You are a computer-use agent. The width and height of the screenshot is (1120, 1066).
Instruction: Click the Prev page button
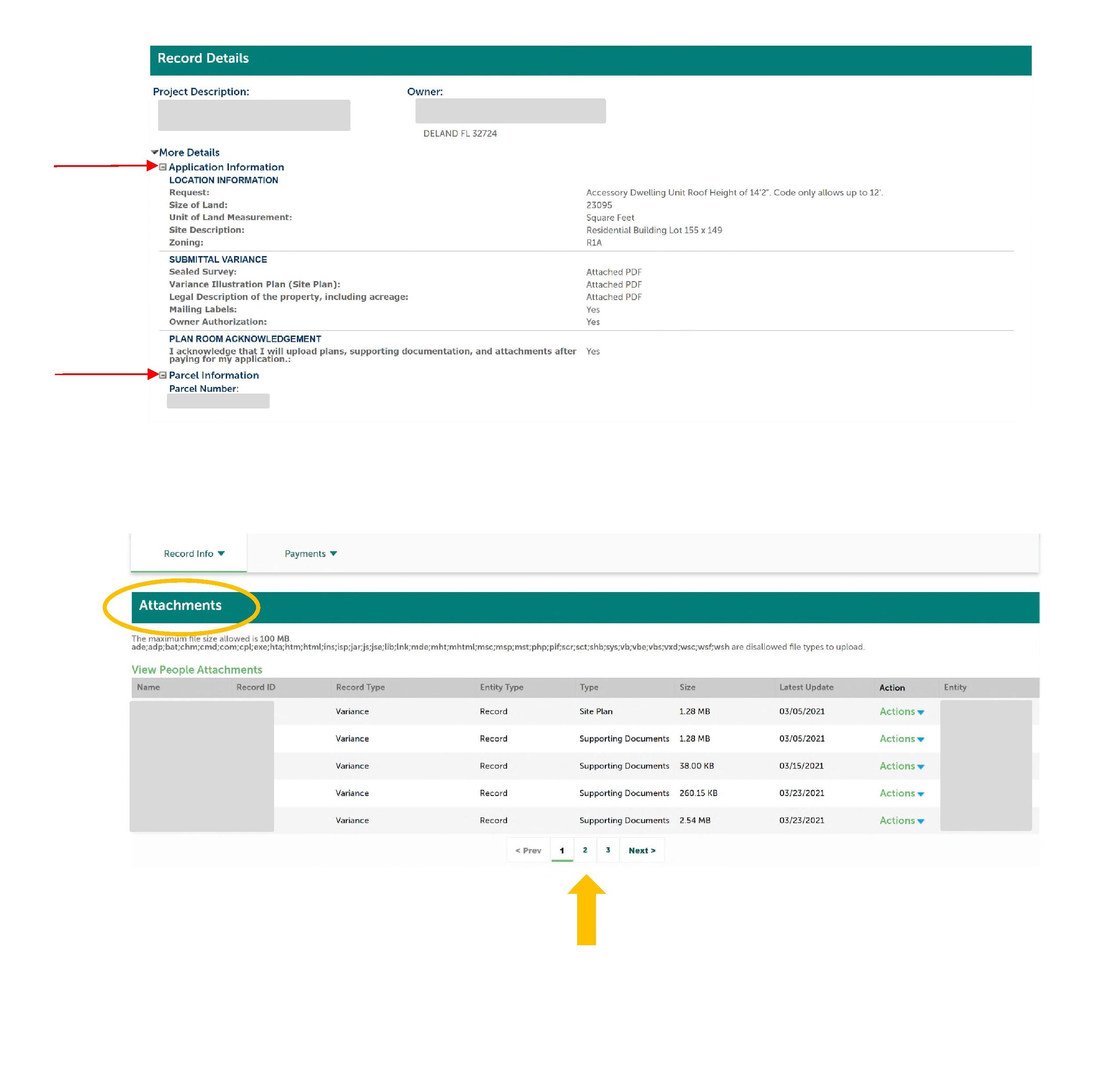pyautogui.click(x=528, y=850)
